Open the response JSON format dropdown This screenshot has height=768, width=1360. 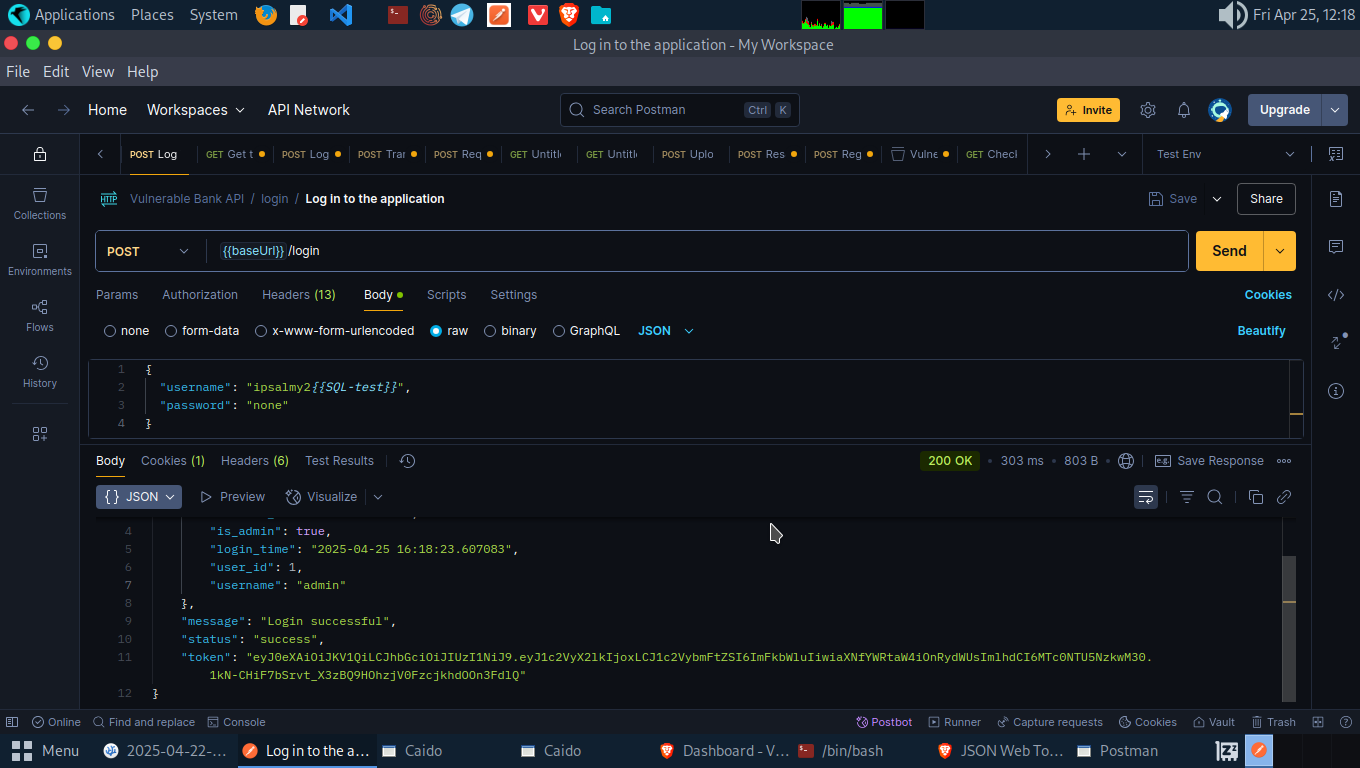click(x=139, y=497)
